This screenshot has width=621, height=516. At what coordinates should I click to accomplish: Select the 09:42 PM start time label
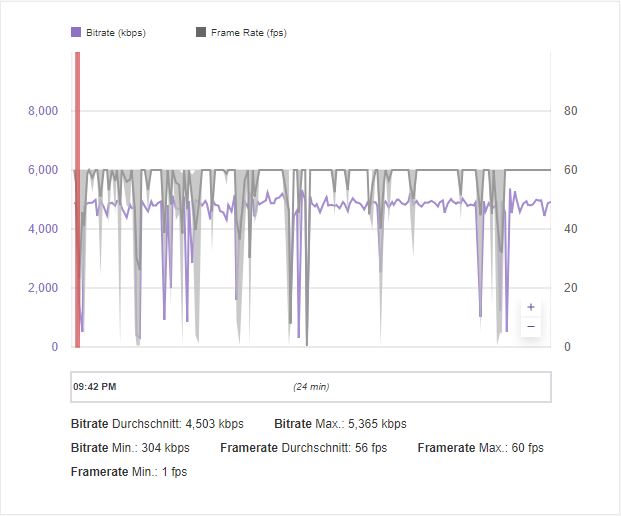point(95,386)
